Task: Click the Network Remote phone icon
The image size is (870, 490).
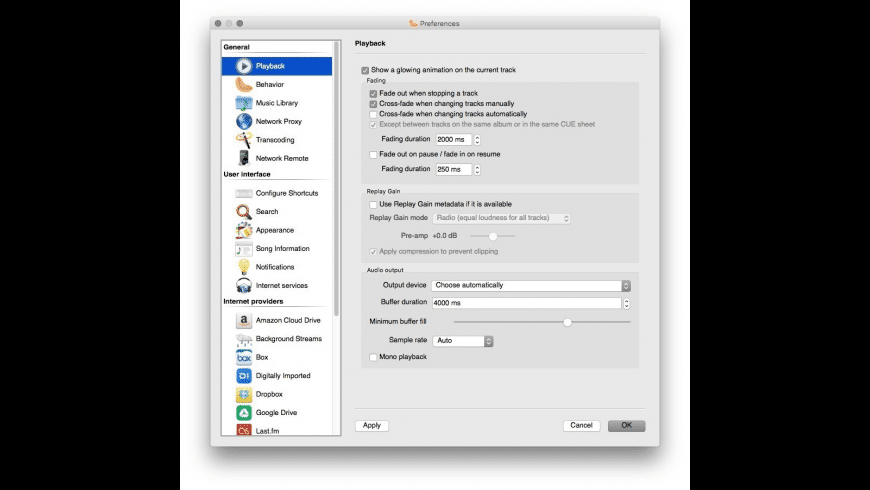Action: 243,158
